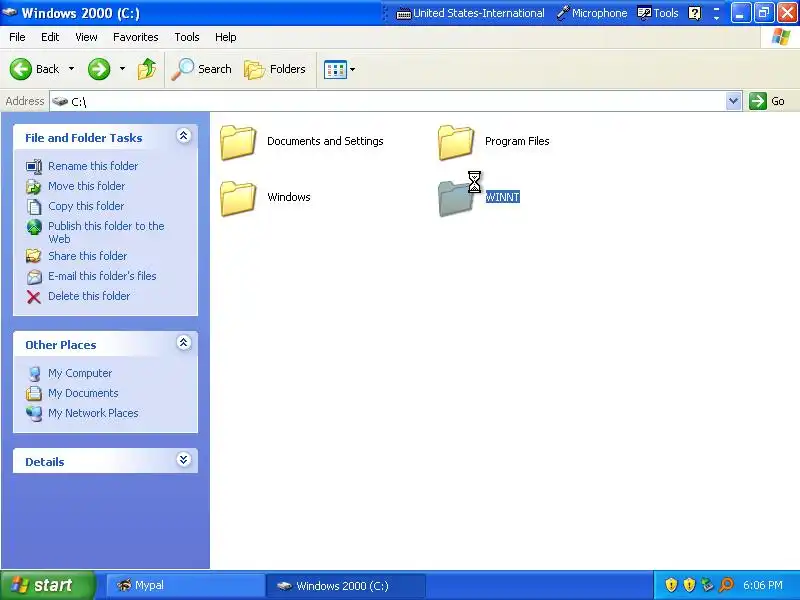The height and width of the screenshot is (600, 800).
Task: Open the Views dropdown arrow
Action: [x=353, y=69]
